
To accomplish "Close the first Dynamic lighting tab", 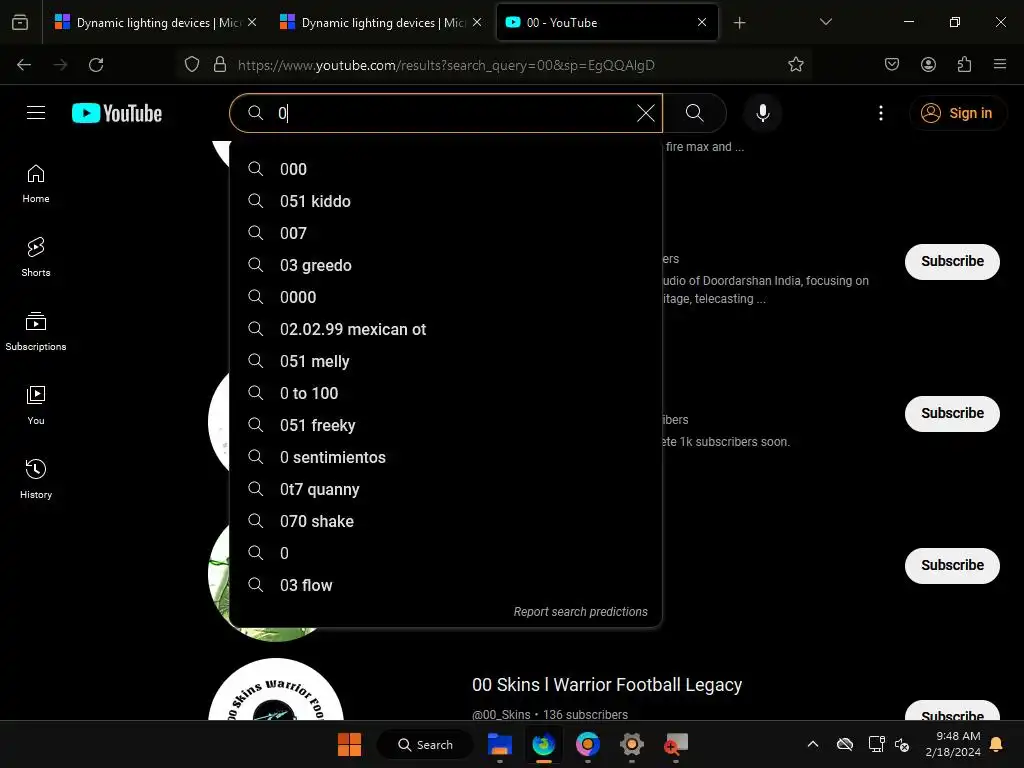I will coord(252,23).
